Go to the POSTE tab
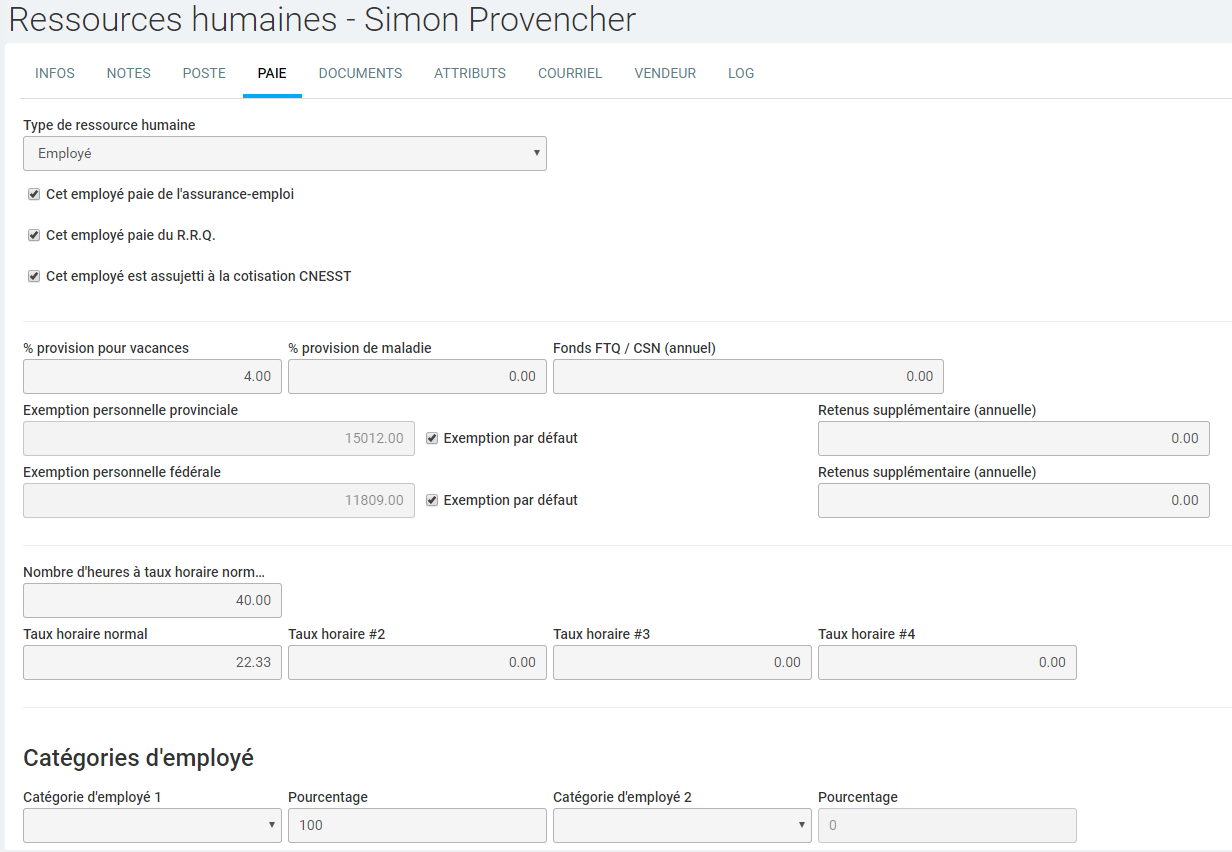Viewport: 1232px width, 852px height. click(x=204, y=73)
